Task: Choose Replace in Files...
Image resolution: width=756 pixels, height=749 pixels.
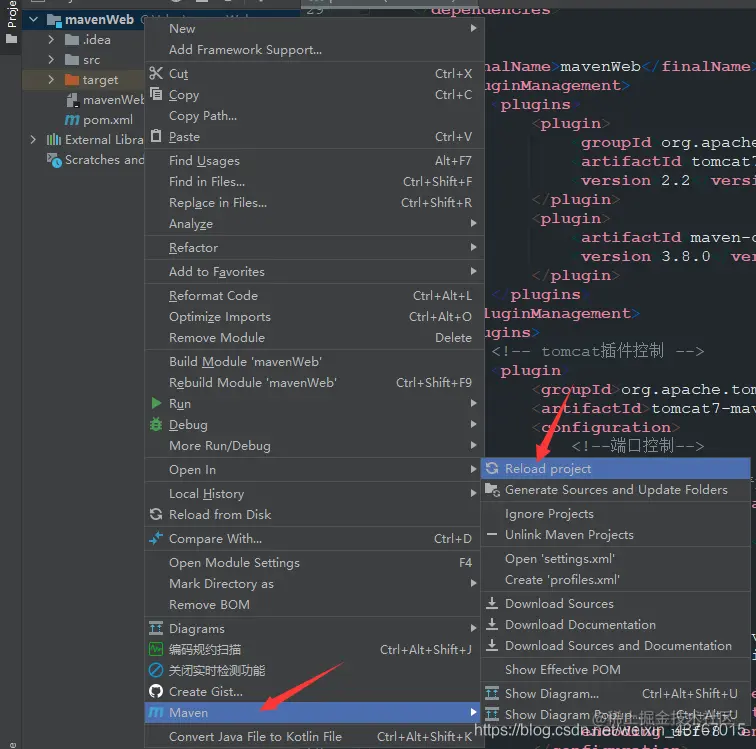Action: click(x=313, y=203)
